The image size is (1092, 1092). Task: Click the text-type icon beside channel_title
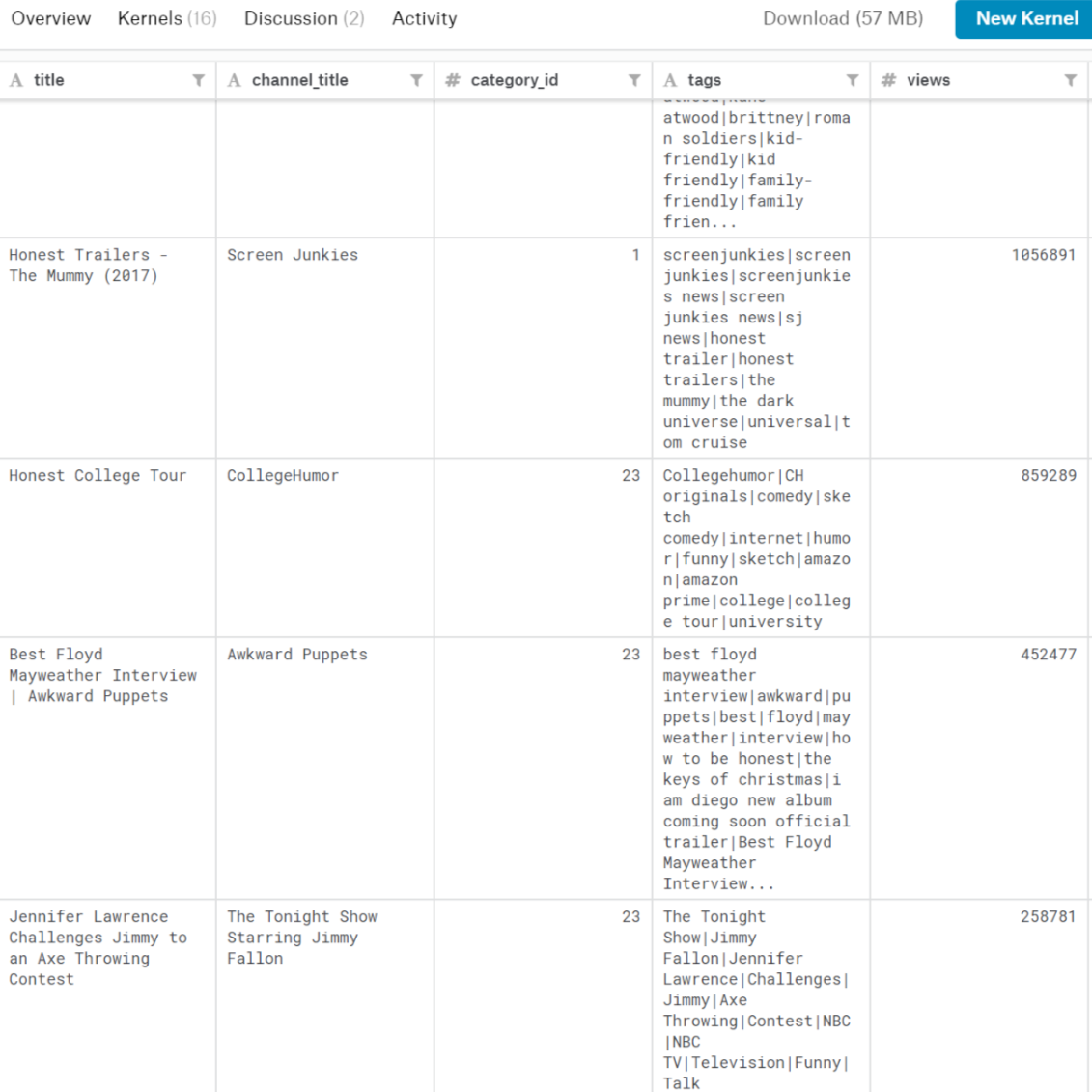click(235, 81)
